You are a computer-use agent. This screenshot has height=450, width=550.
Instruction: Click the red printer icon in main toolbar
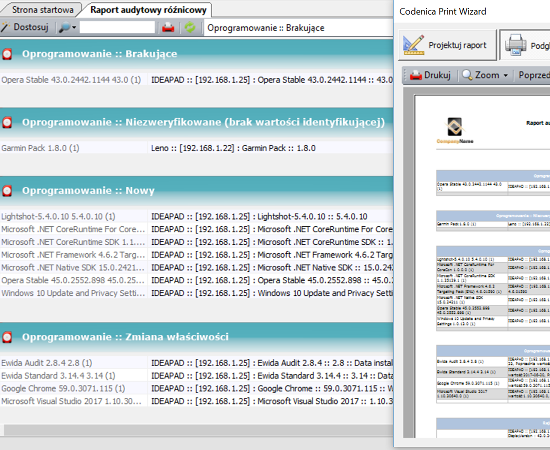pyautogui.click(x=168, y=27)
